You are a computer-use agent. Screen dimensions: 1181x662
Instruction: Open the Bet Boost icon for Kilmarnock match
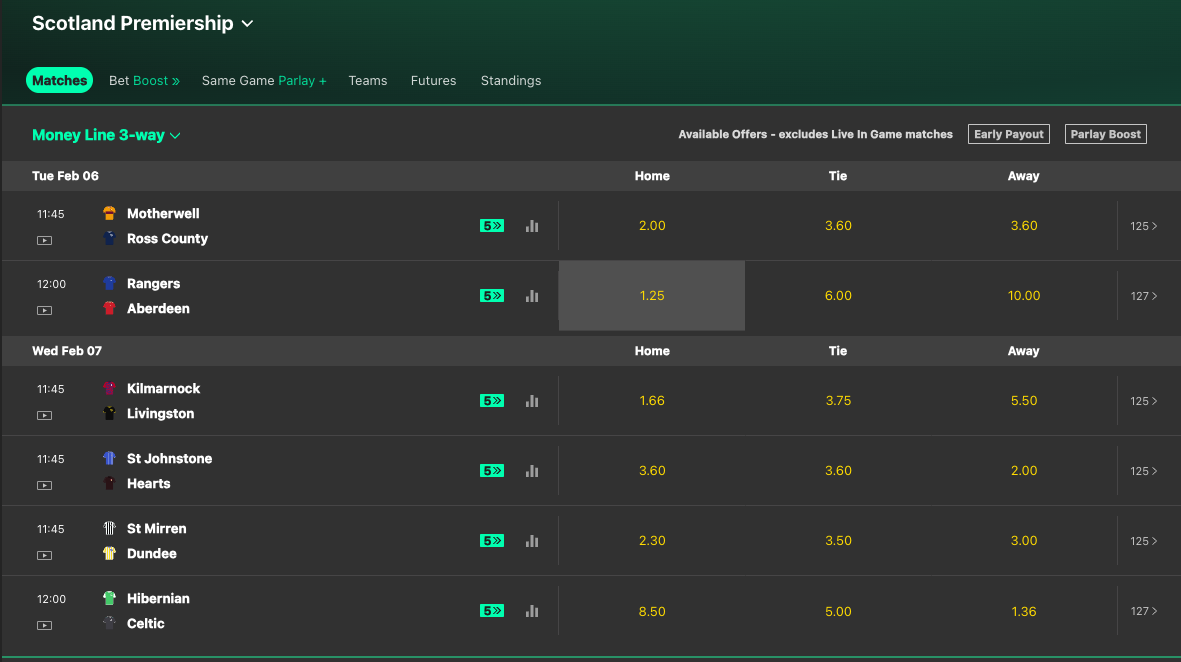click(492, 401)
